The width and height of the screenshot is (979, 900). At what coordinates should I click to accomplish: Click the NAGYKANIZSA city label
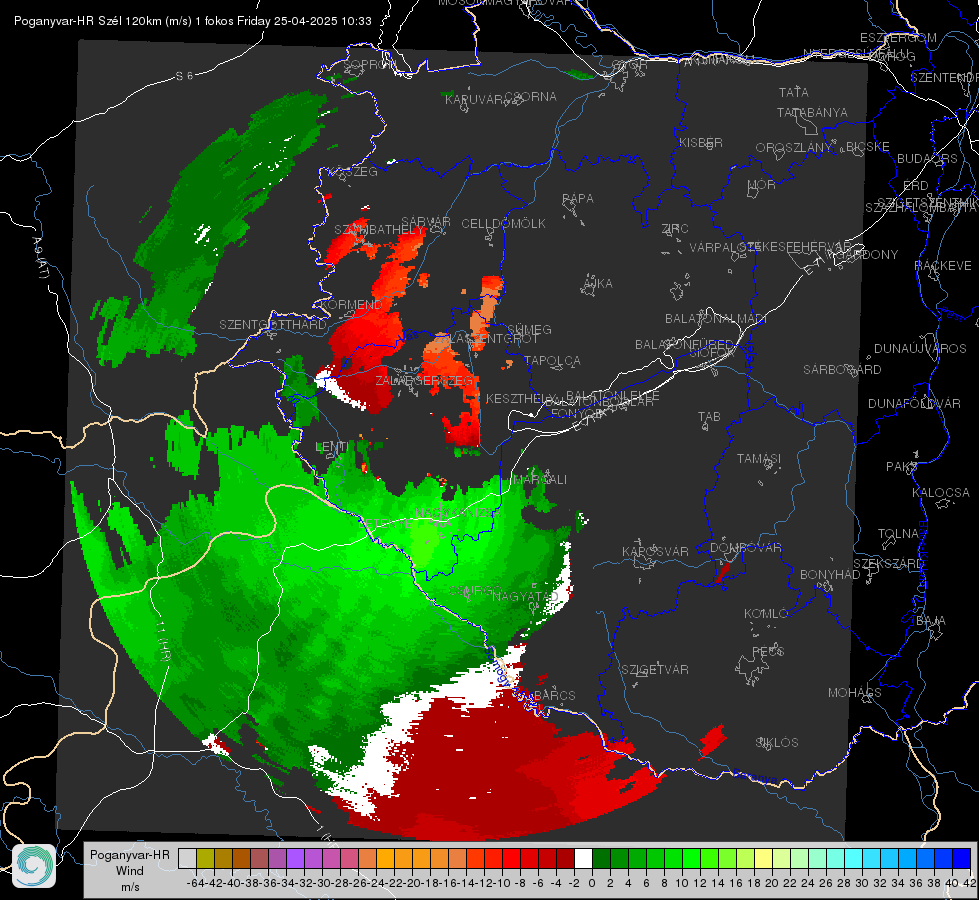click(458, 513)
